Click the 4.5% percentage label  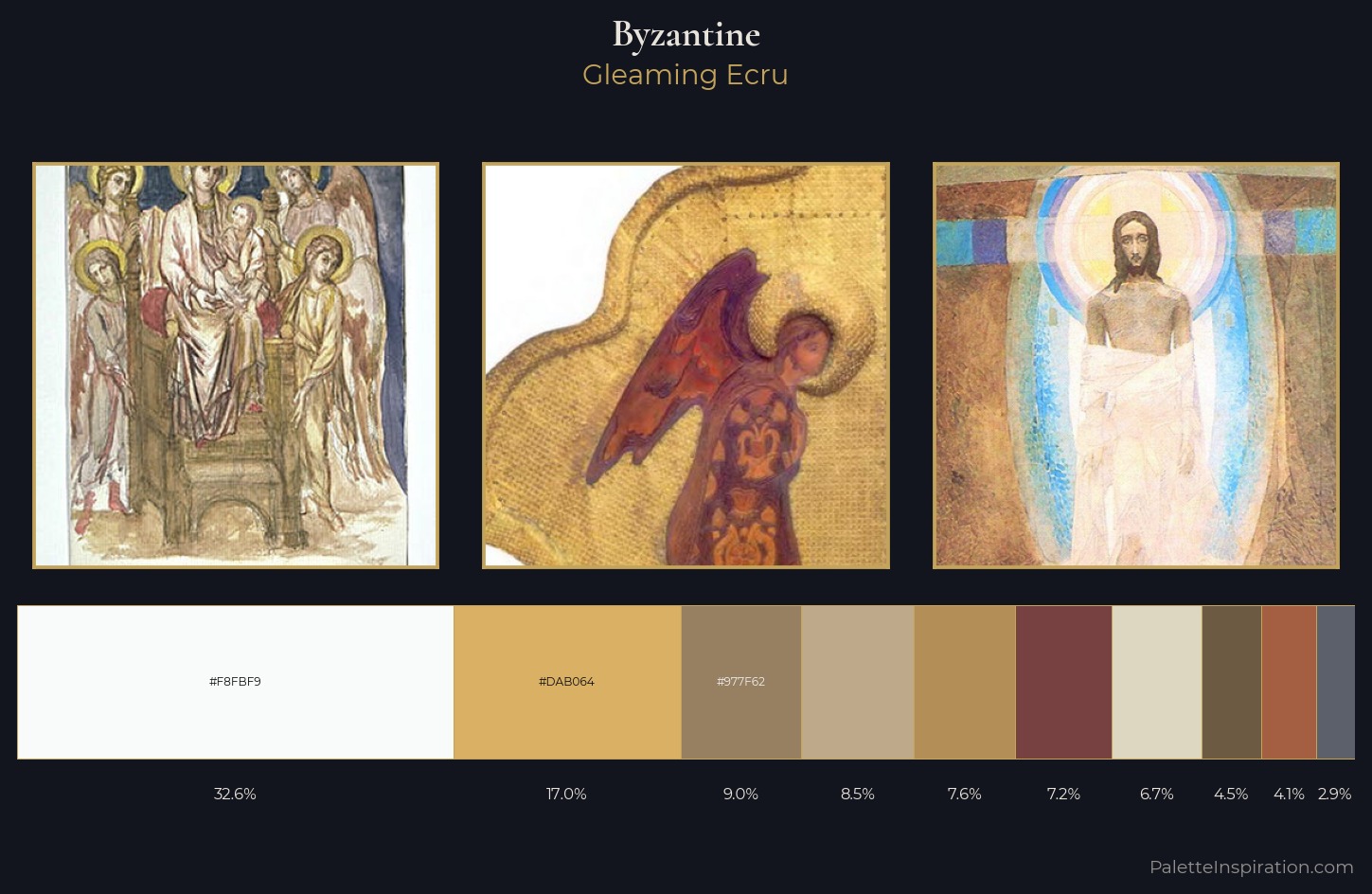click(x=1231, y=794)
